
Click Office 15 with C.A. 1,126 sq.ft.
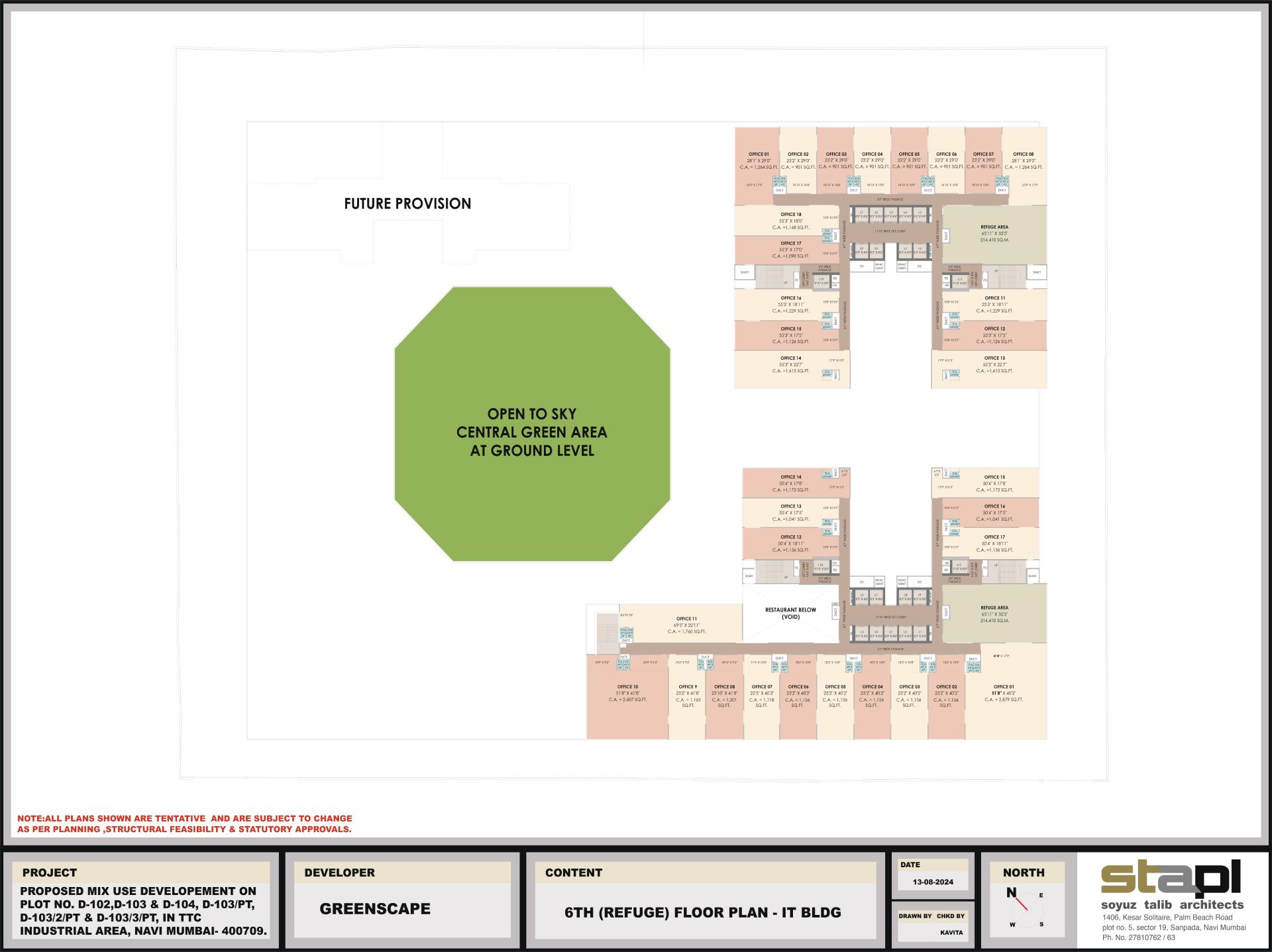788,335
